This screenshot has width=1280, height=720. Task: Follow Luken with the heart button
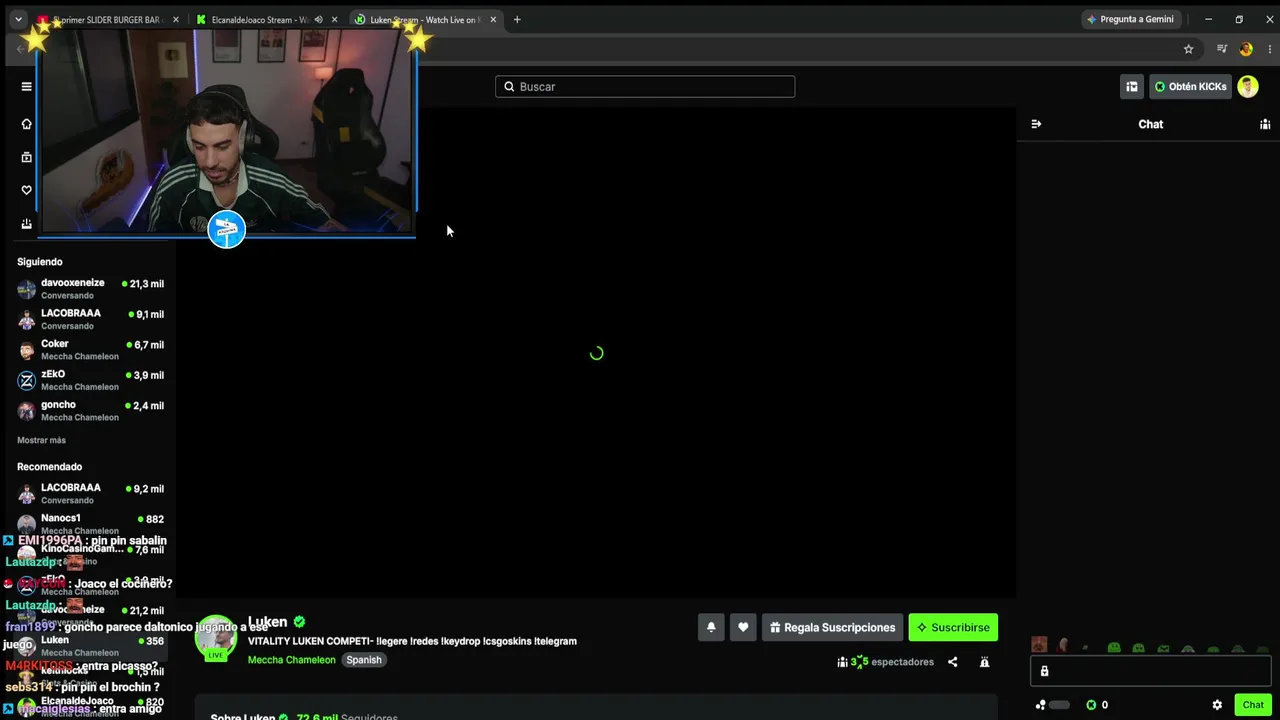pyautogui.click(x=743, y=628)
